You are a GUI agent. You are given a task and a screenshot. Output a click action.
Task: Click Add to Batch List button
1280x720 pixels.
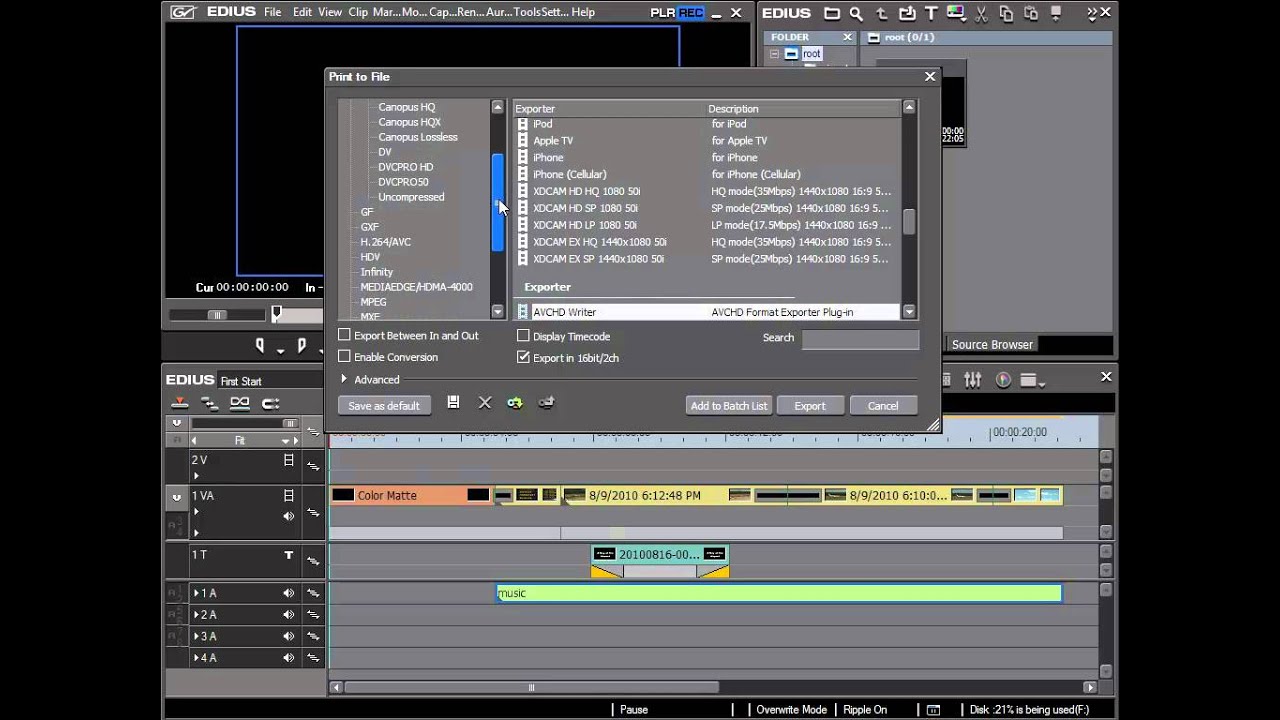[x=729, y=406]
